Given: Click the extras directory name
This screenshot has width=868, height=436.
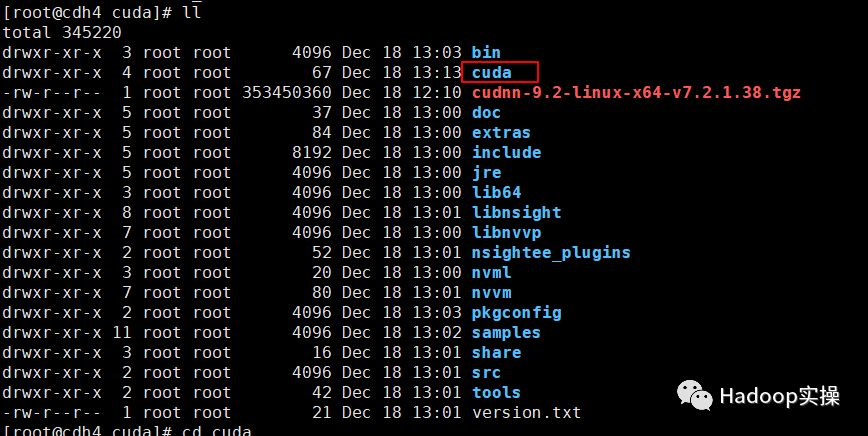Looking at the screenshot, I should pos(501,132).
